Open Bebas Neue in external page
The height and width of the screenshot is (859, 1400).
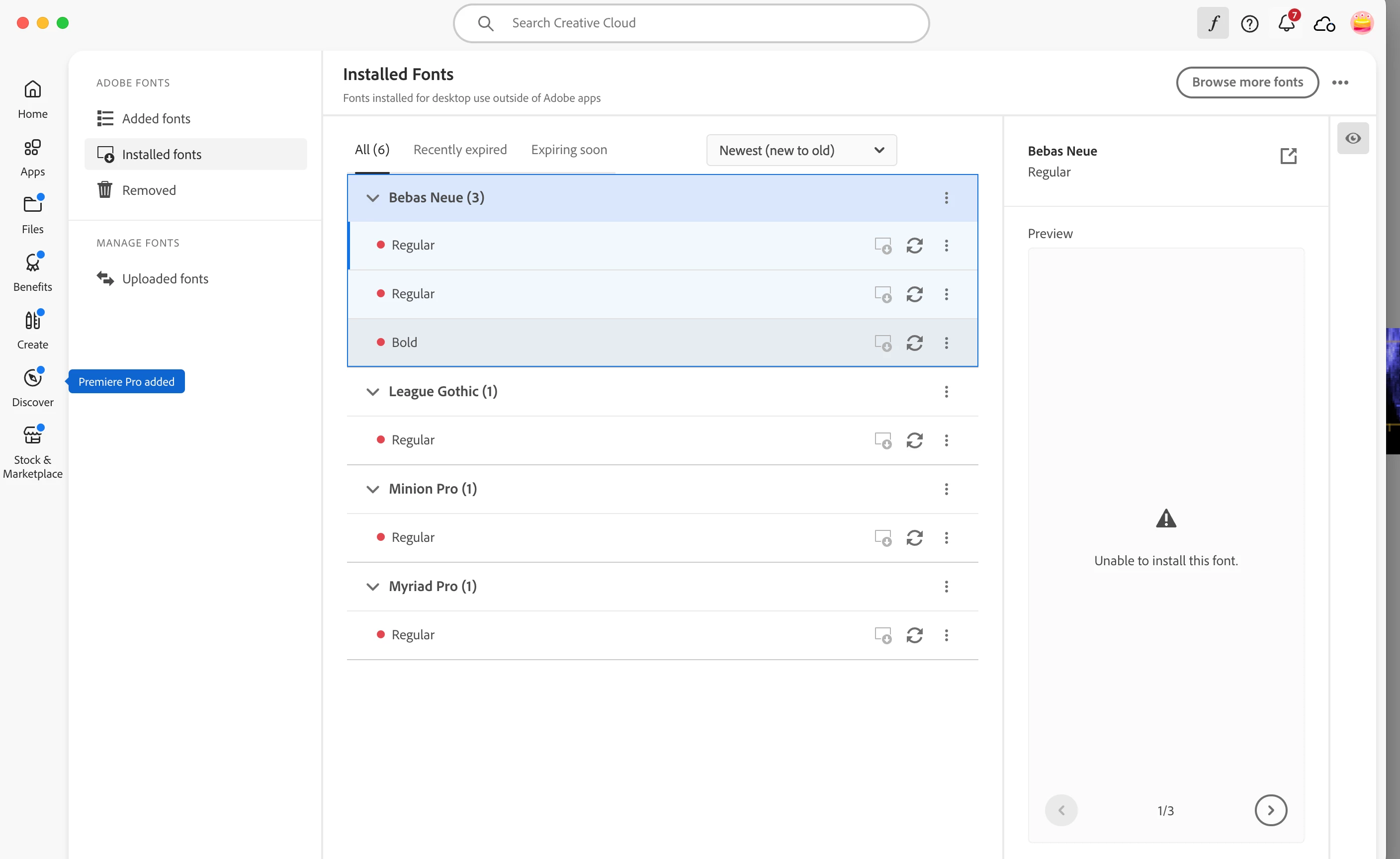(x=1288, y=156)
